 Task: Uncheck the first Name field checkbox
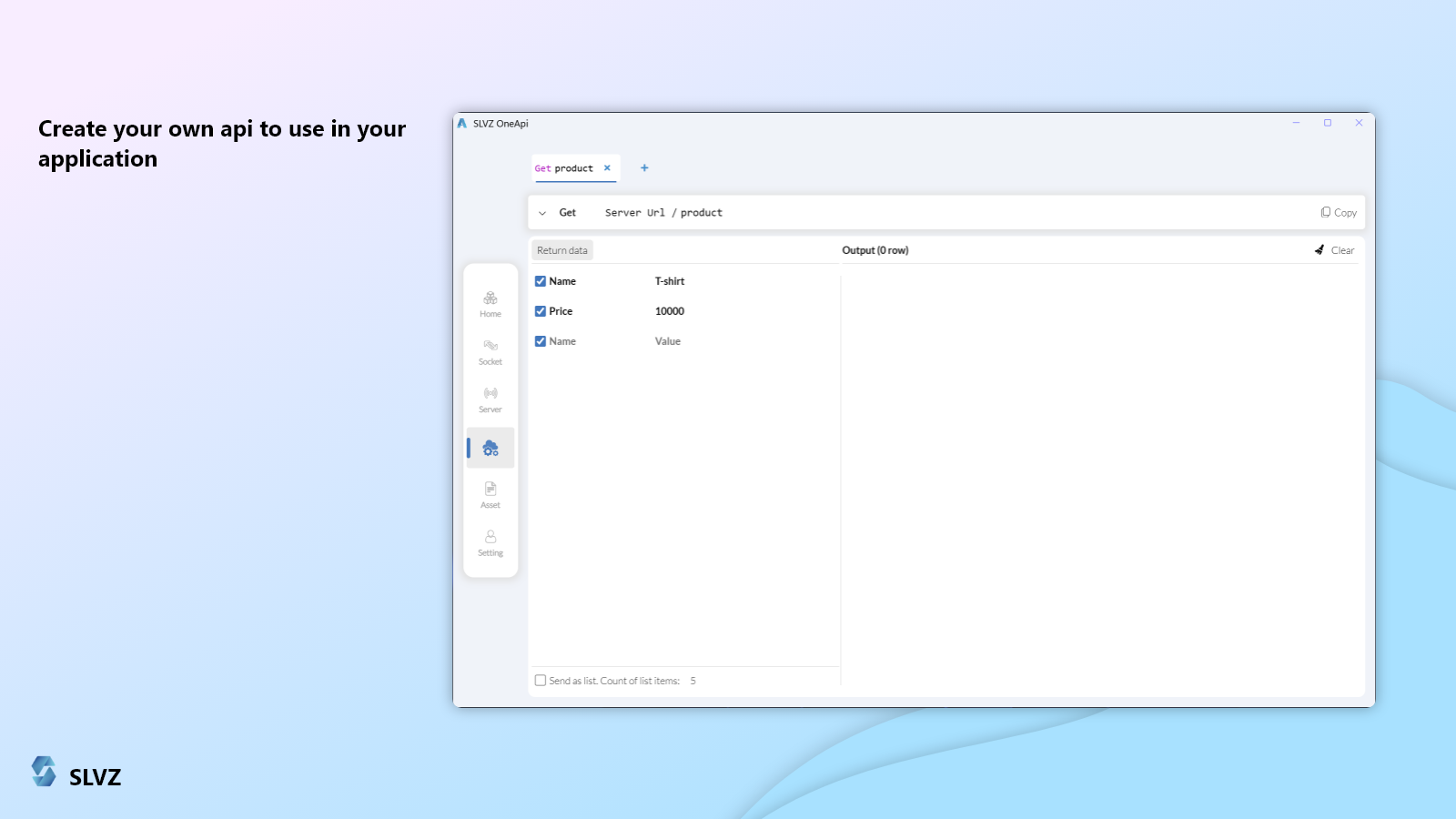coord(541,281)
